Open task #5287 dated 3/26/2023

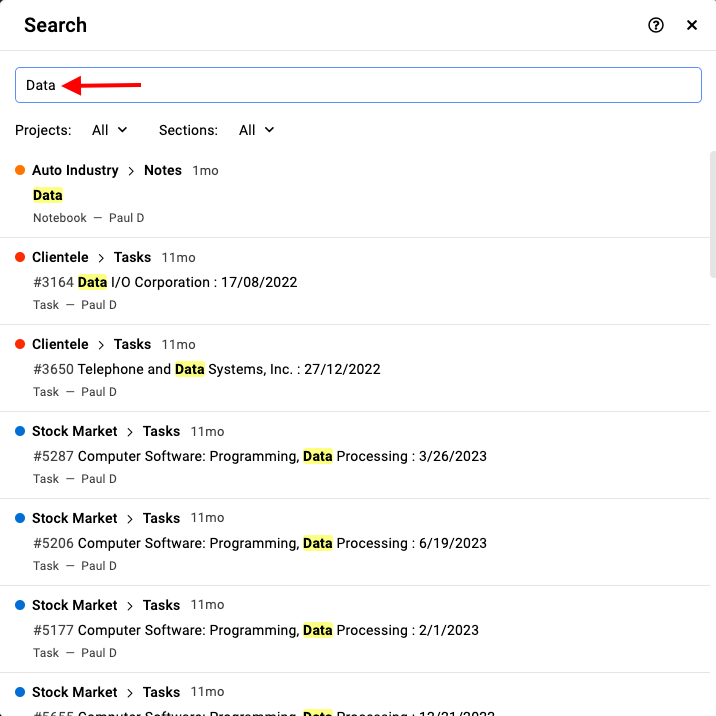tap(260, 456)
